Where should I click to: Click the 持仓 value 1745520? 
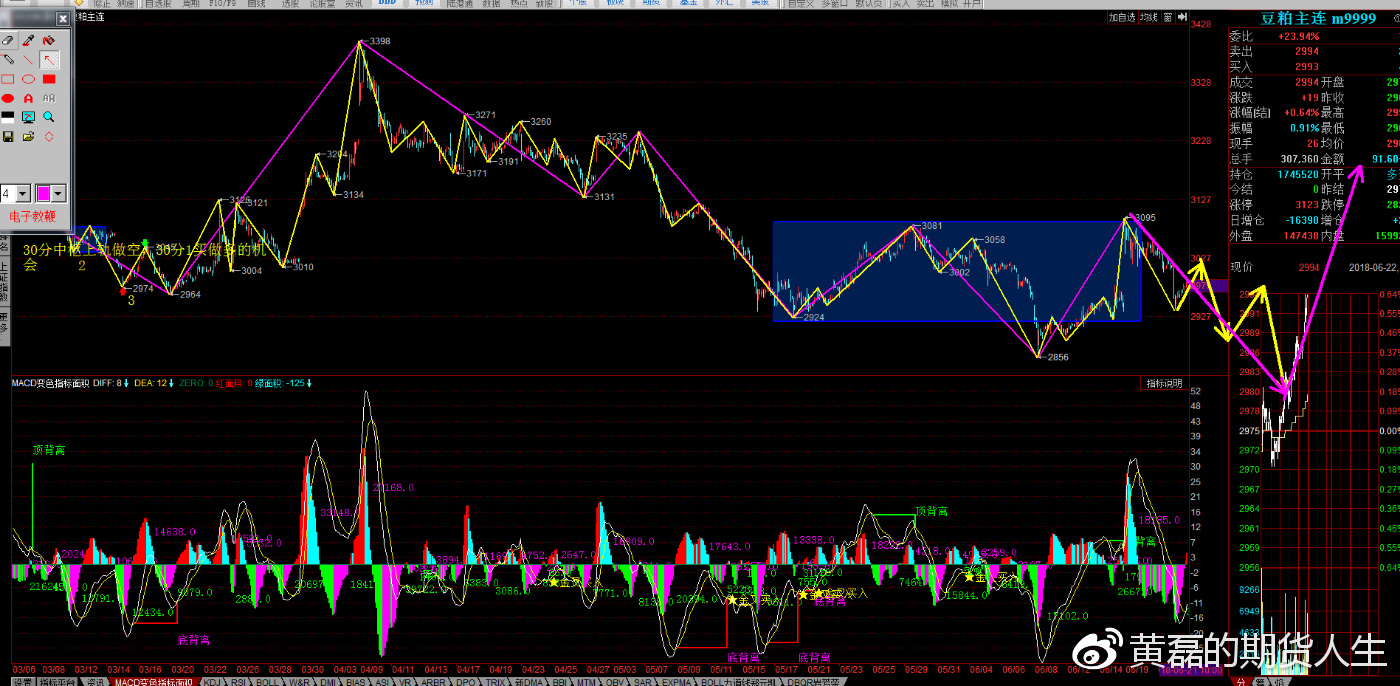1299,174
